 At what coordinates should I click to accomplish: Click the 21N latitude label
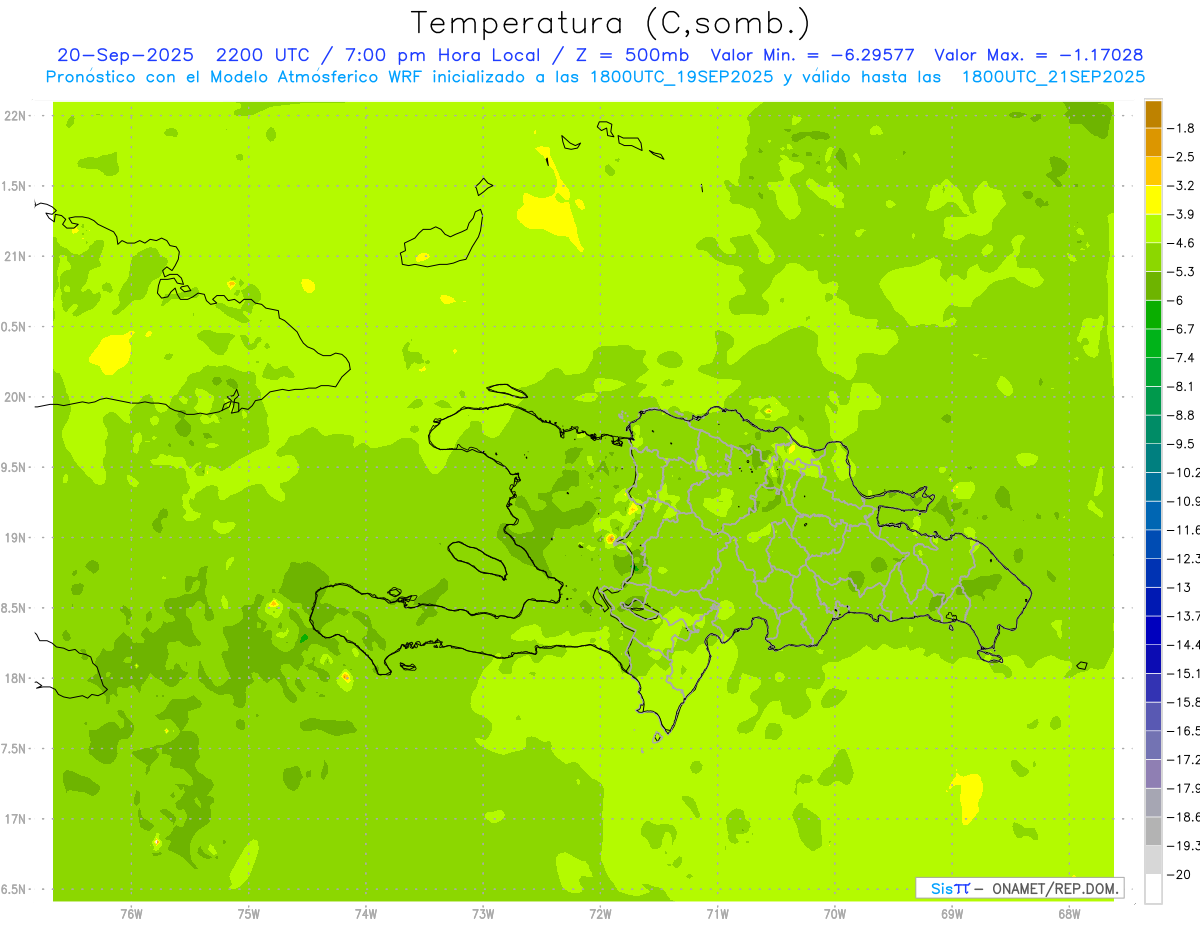[x=14, y=256]
